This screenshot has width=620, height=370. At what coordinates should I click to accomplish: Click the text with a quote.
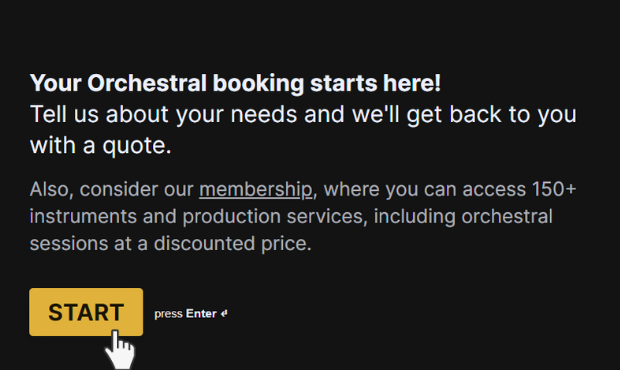coord(101,145)
